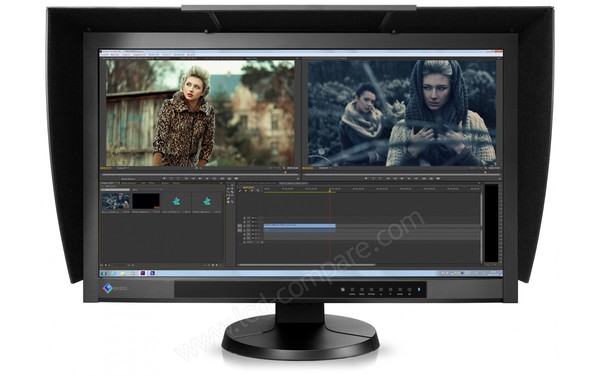Toggle the V1 source patch button
600x375 pixels.
tap(239, 226)
